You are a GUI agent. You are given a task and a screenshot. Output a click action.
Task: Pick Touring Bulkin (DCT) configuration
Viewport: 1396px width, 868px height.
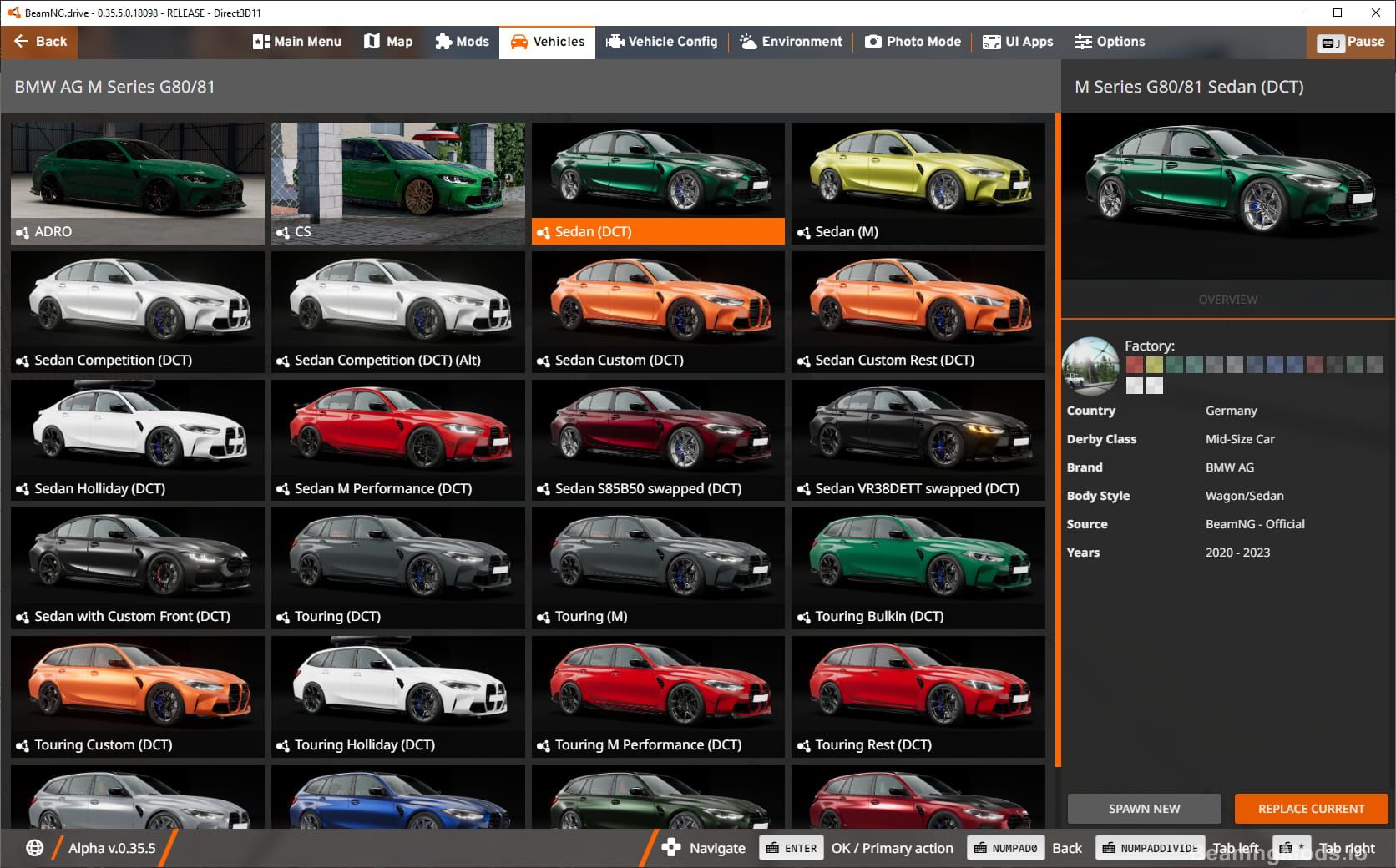tap(918, 568)
